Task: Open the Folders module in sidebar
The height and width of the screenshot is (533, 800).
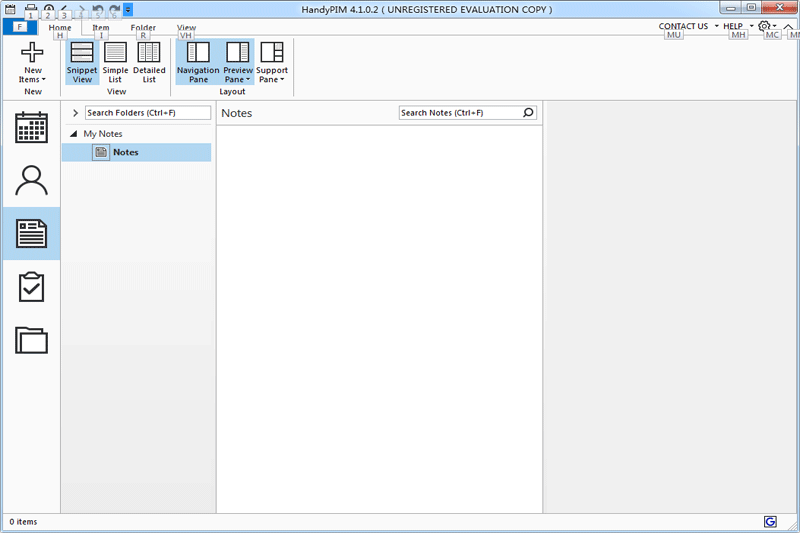Action: (x=31, y=340)
